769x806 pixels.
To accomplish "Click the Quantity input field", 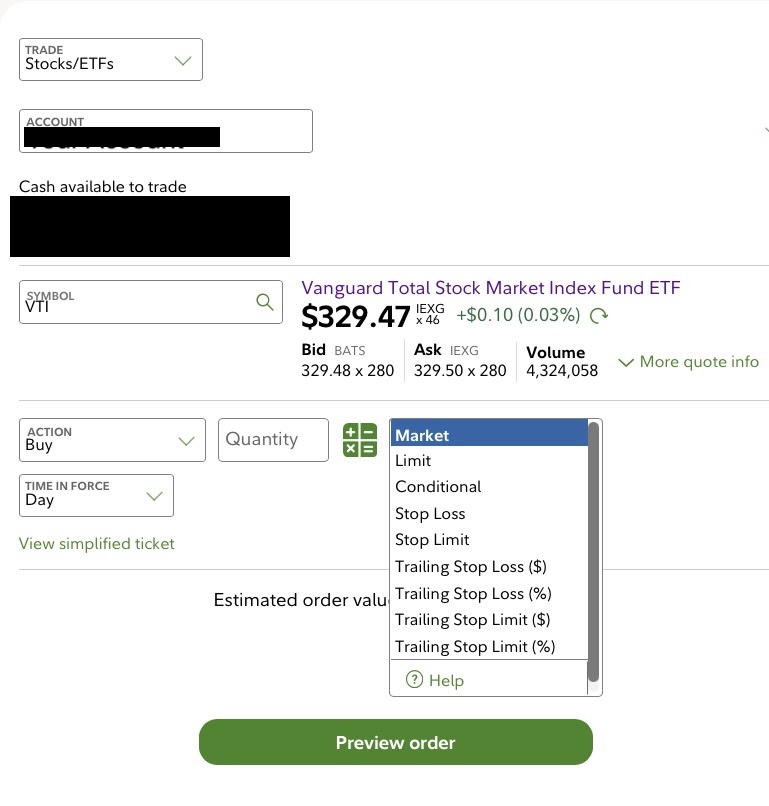I will (x=273, y=440).
